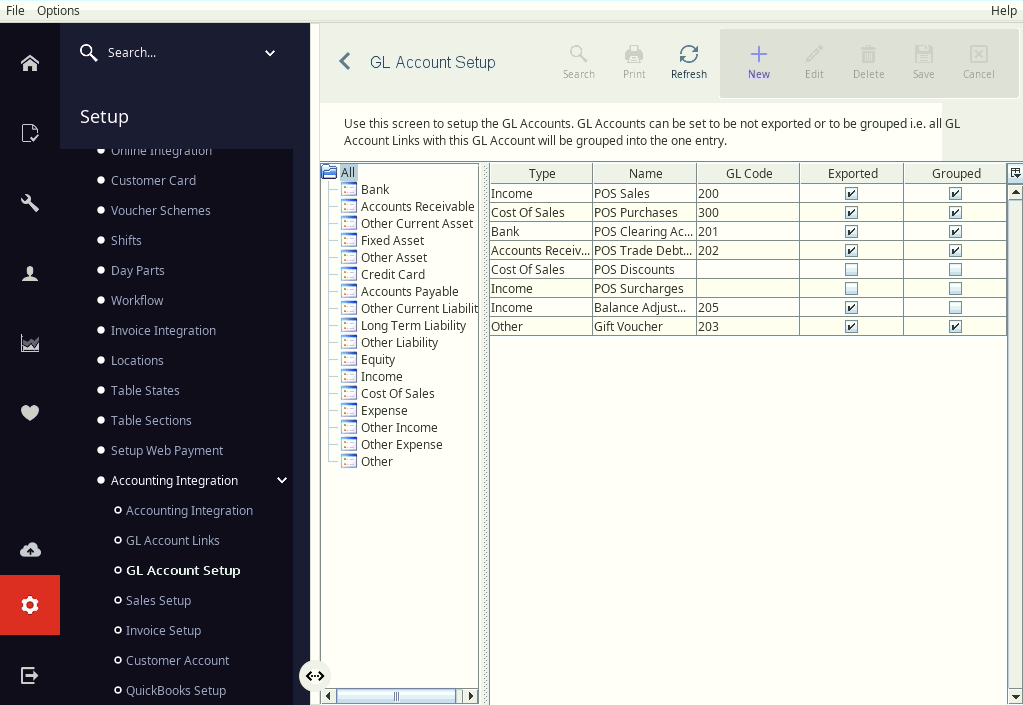The height and width of the screenshot is (705, 1023).
Task: Uncheck Grouped checkbox for POS Sales row
Action: coord(954,194)
